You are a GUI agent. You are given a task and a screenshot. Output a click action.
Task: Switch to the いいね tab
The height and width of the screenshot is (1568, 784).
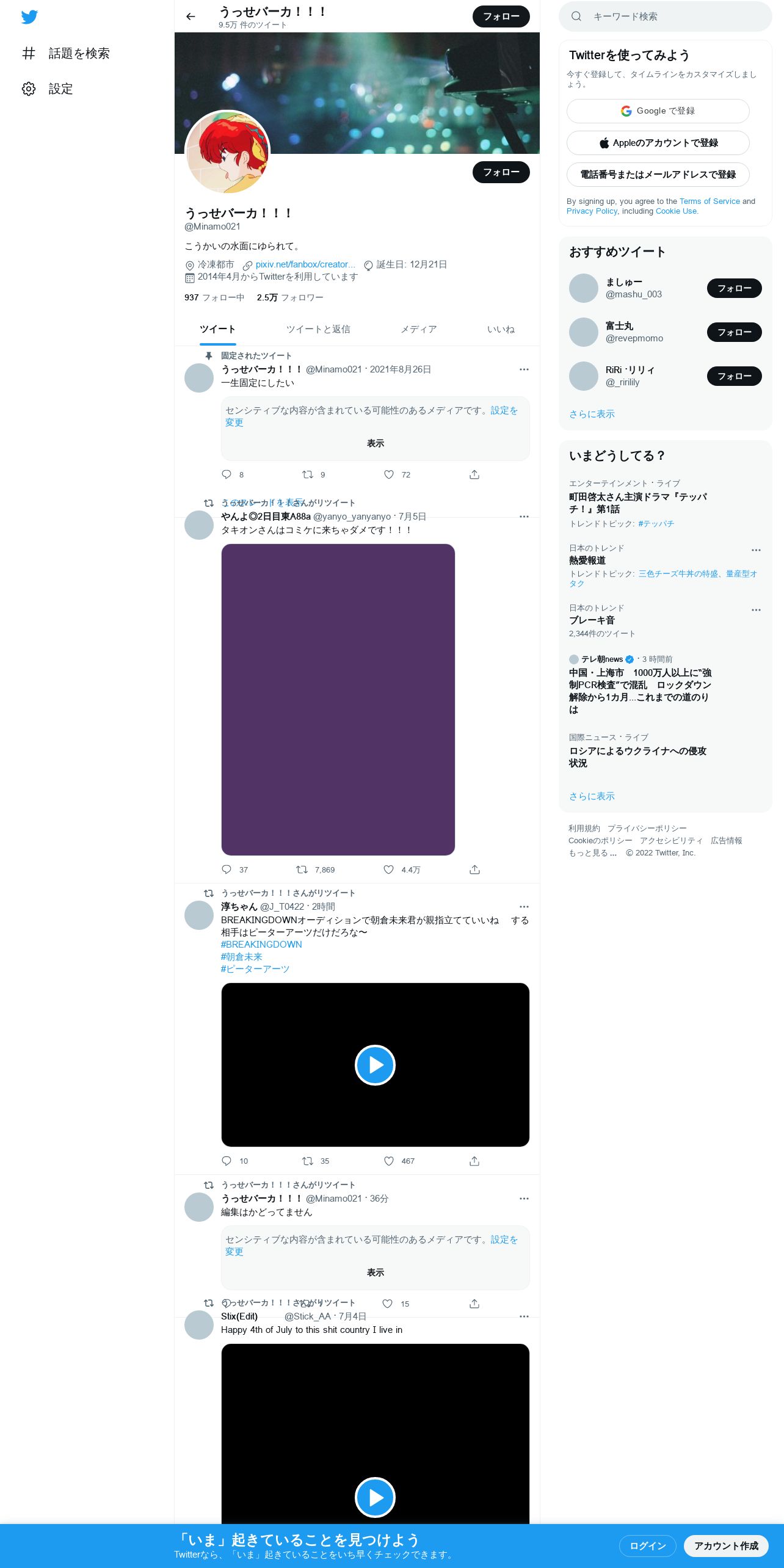501,329
